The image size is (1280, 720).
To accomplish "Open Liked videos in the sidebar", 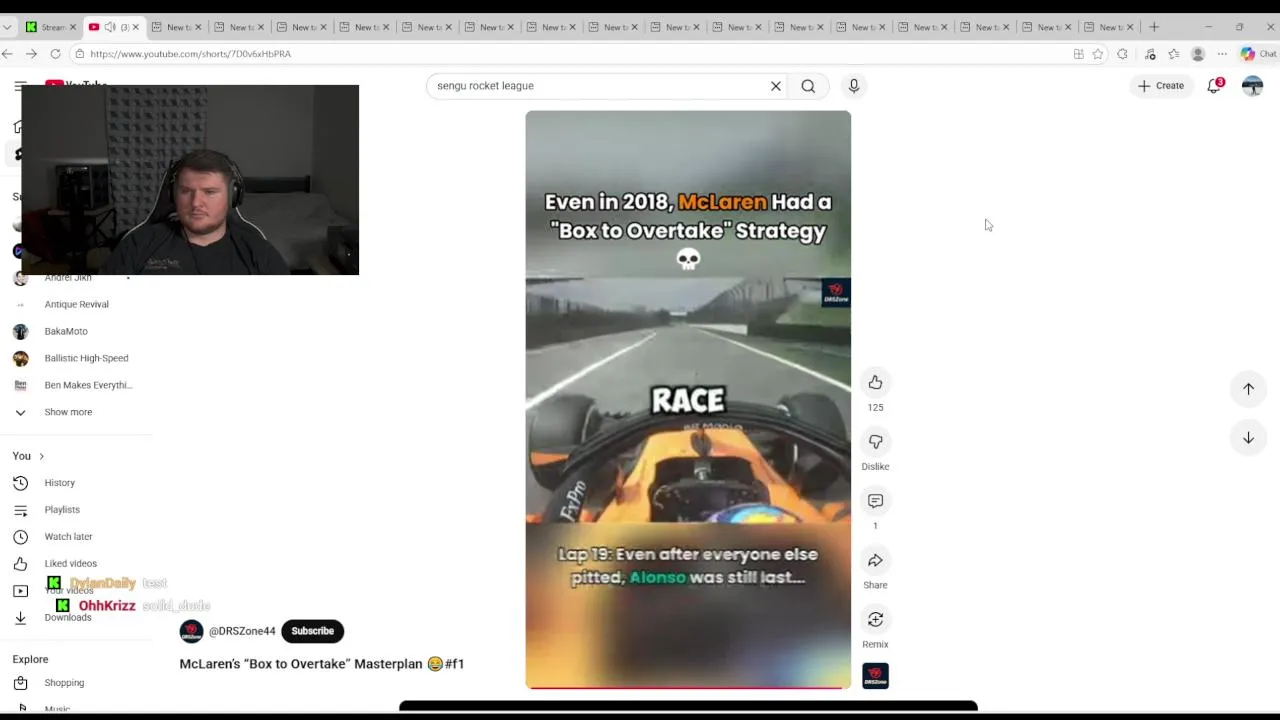I will click(x=70, y=564).
